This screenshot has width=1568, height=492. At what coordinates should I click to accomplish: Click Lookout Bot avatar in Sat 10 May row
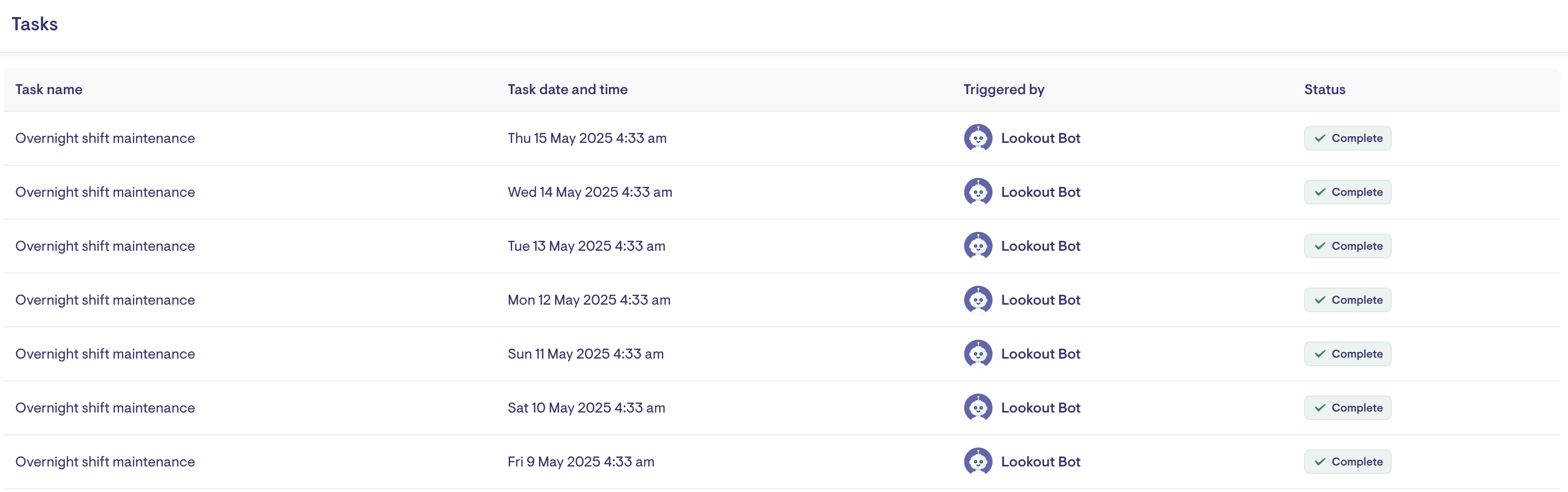pyautogui.click(x=978, y=408)
